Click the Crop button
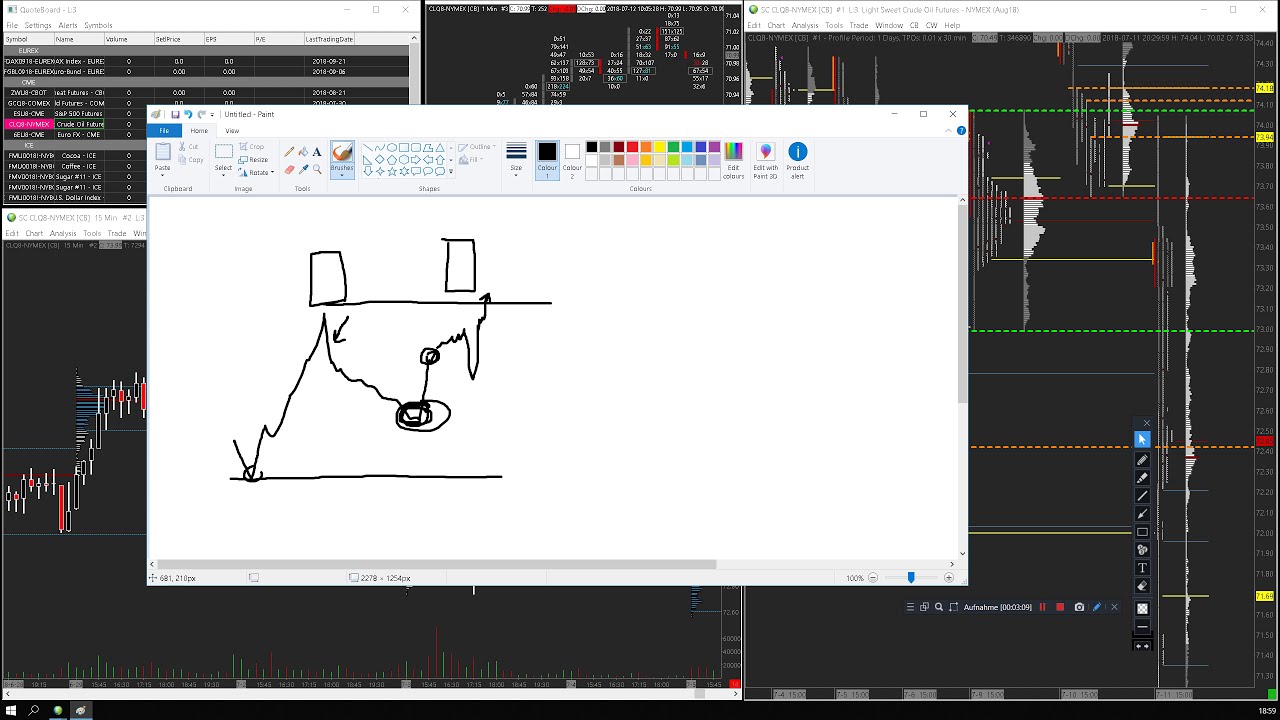Image resolution: width=1280 pixels, height=720 pixels. point(252,147)
